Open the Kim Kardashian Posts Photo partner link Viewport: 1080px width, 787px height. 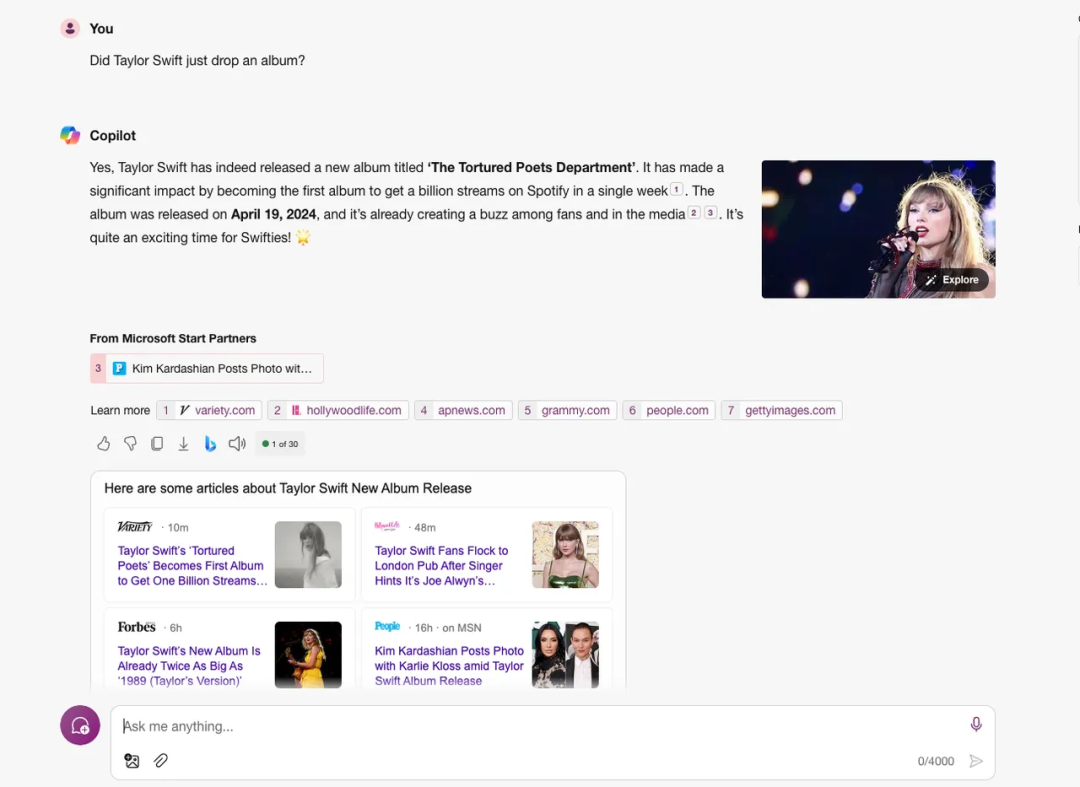207,368
